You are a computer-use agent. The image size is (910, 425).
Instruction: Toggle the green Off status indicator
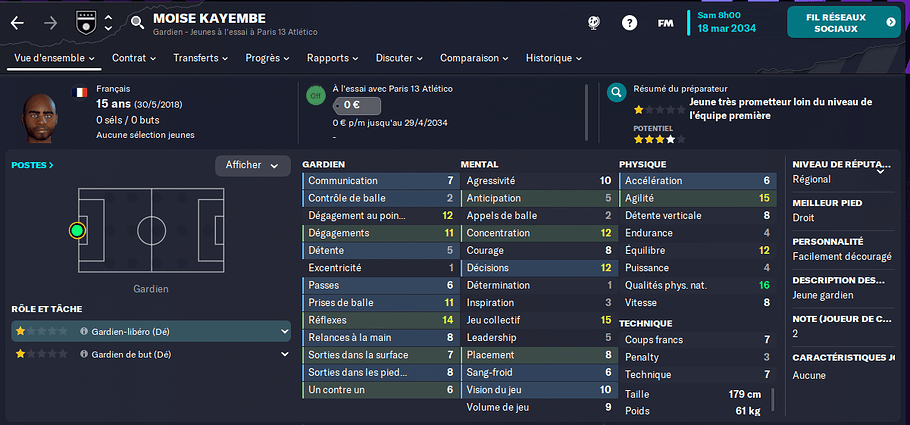click(x=315, y=96)
